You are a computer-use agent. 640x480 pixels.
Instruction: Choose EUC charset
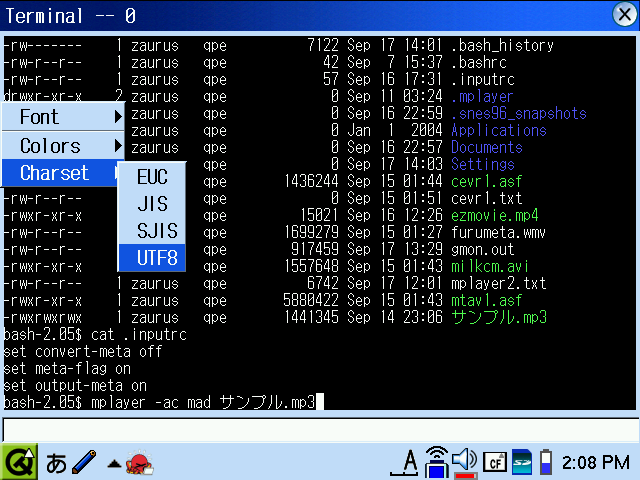pos(152,177)
